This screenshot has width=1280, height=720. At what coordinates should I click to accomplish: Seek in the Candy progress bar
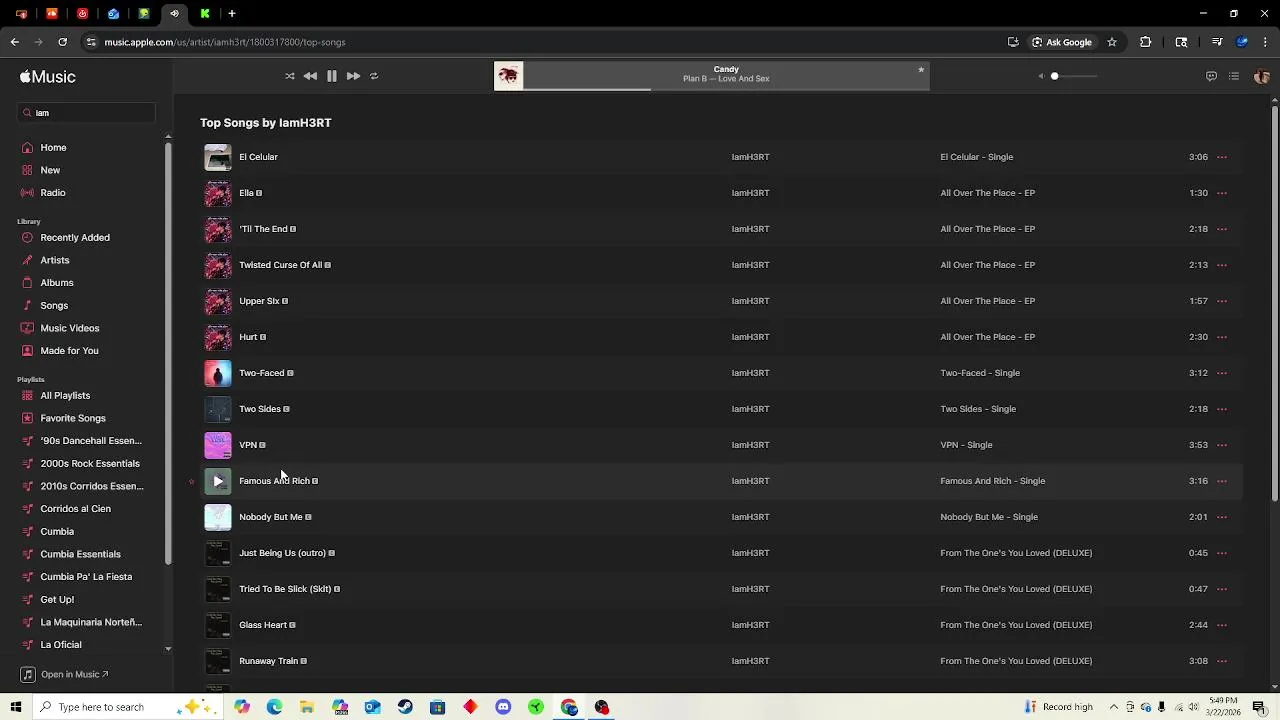(x=726, y=89)
